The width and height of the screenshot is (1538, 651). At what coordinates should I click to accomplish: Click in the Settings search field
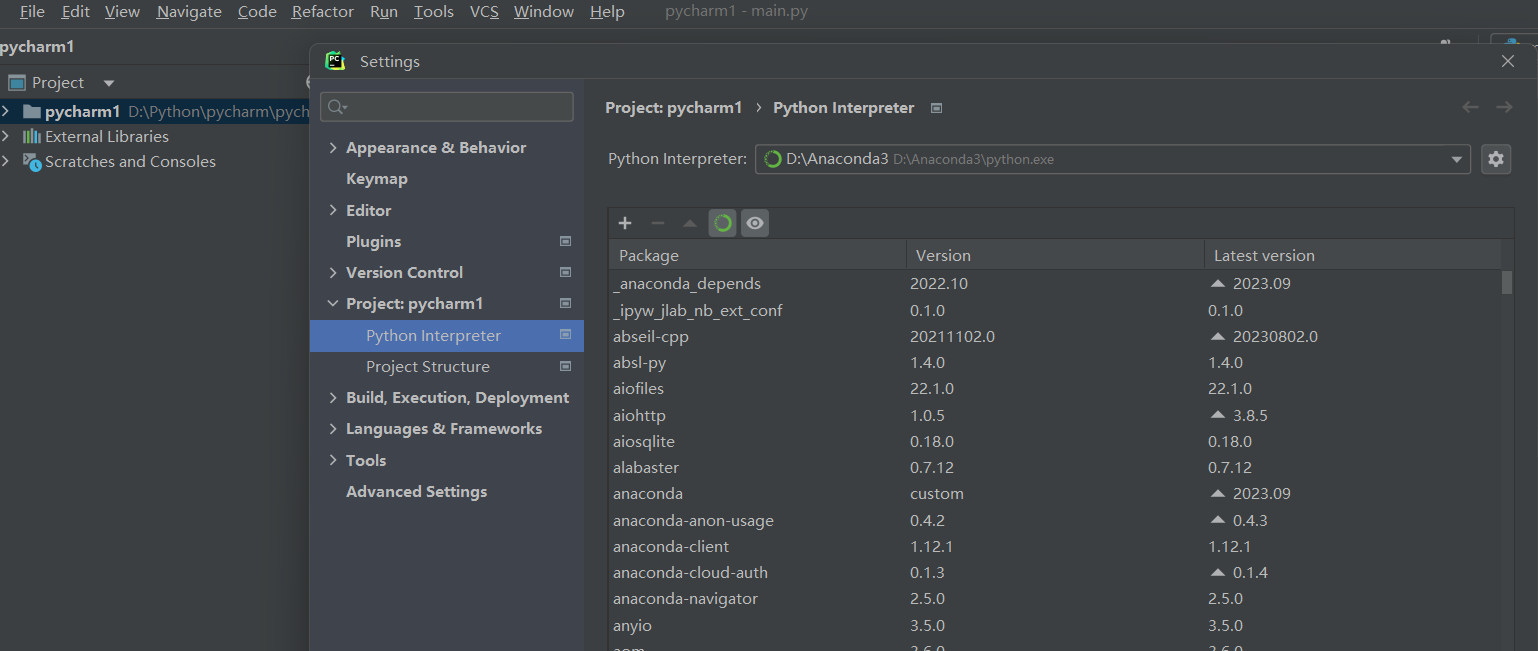click(x=447, y=107)
